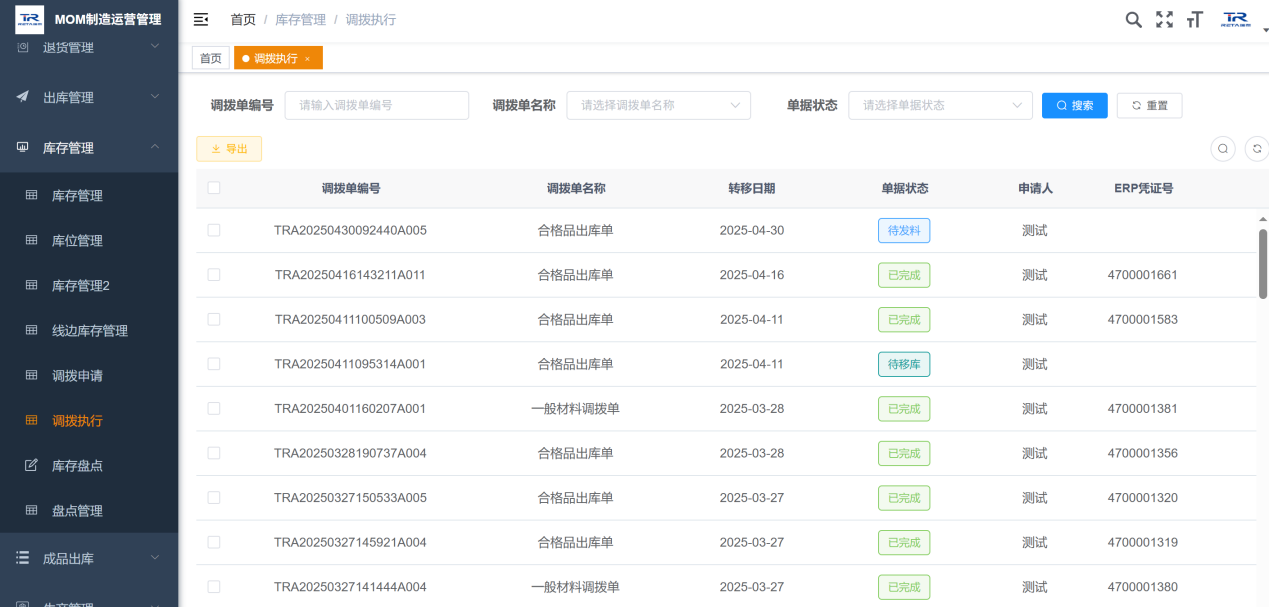Click the date 2025-04-30

[752, 230]
